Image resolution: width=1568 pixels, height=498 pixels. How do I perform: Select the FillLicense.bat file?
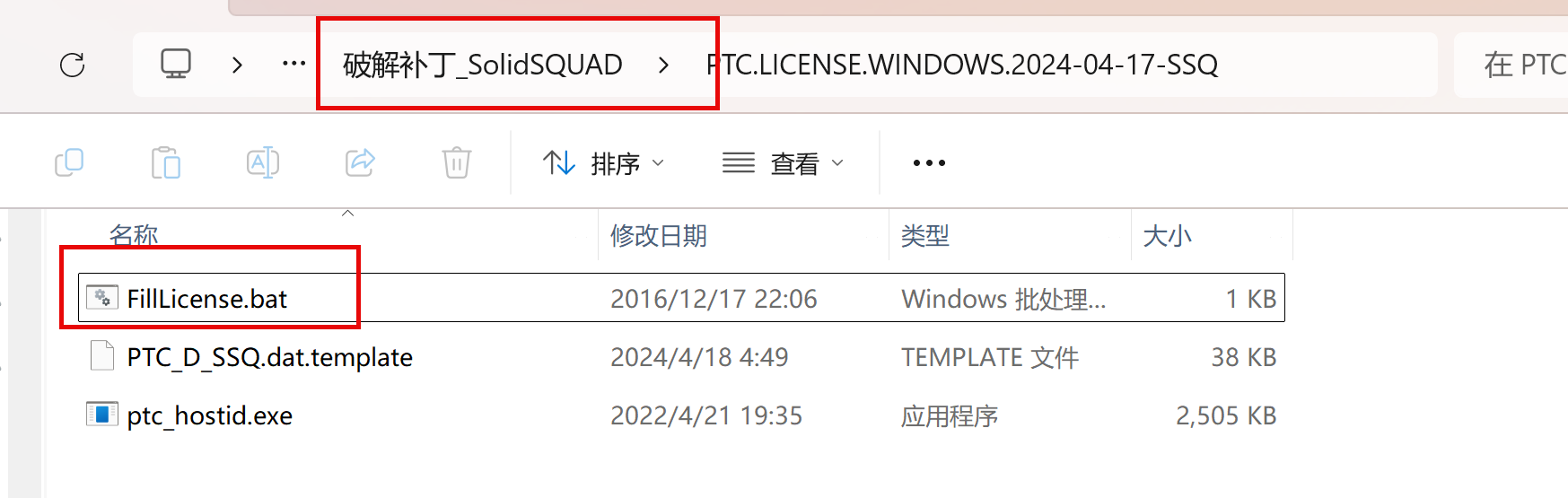[681, 298]
